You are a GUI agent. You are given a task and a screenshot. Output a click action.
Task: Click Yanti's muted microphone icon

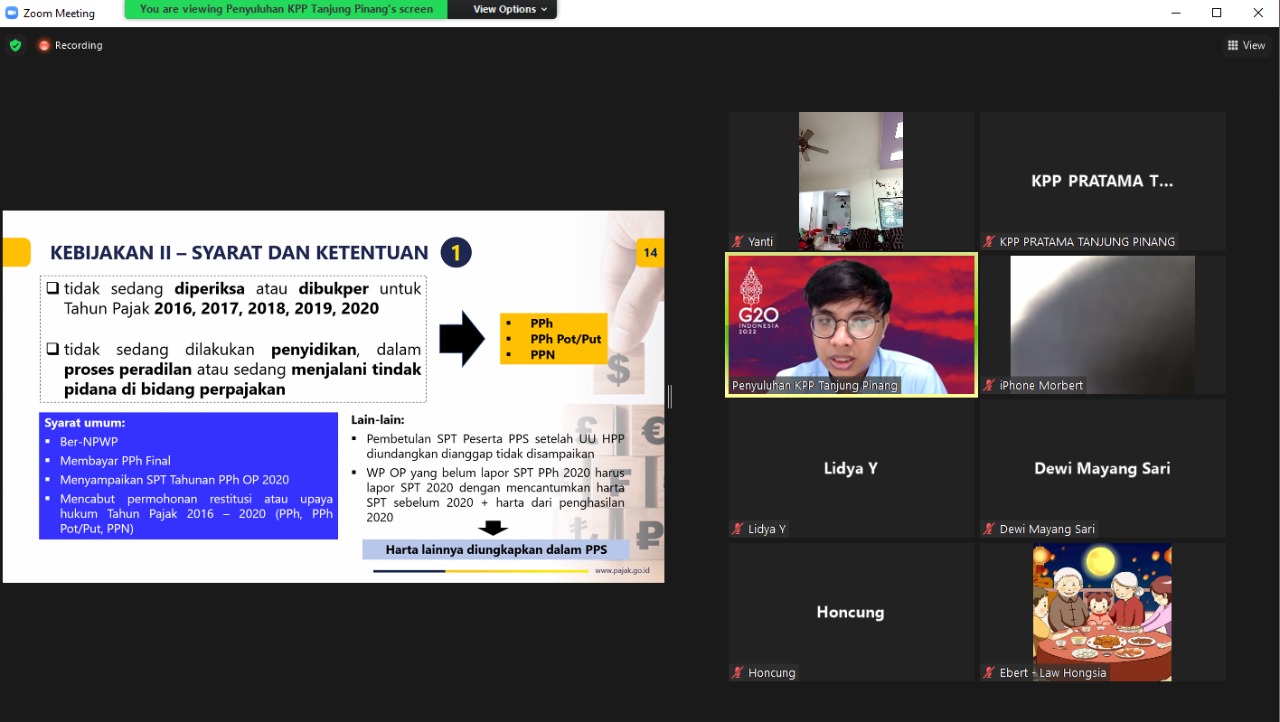pos(738,242)
